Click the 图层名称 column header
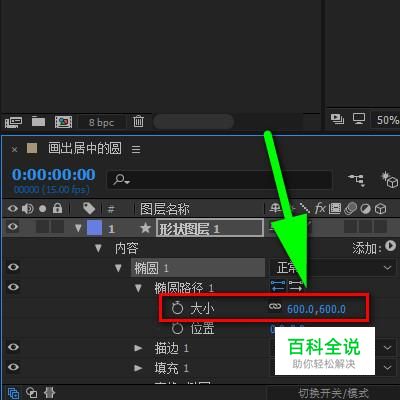Image resolution: width=400 pixels, height=400 pixels. pyautogui.click(x=165, y=209)
